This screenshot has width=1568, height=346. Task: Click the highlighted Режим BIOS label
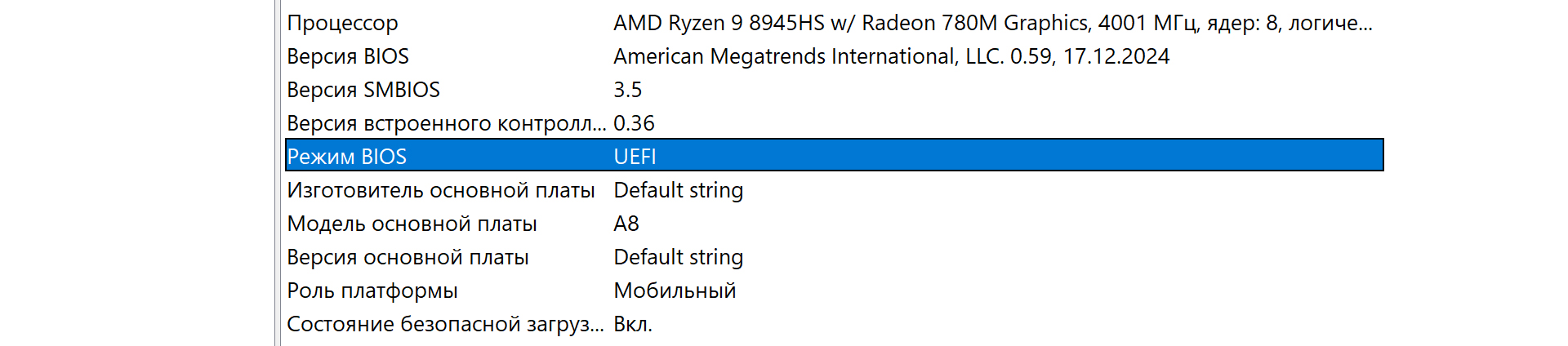347,157
